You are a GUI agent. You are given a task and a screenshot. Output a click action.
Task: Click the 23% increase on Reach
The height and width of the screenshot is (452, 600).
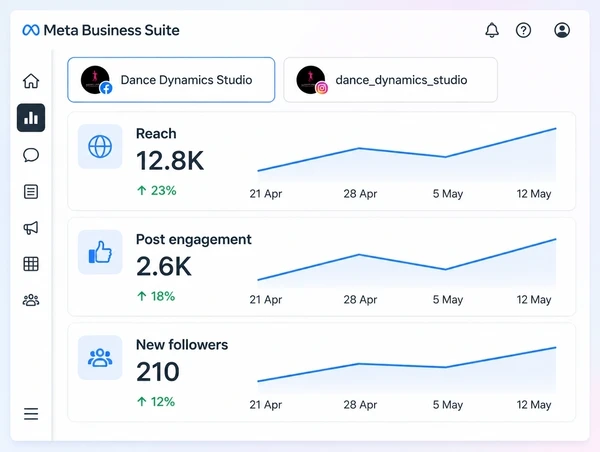(x=157, y=190)
